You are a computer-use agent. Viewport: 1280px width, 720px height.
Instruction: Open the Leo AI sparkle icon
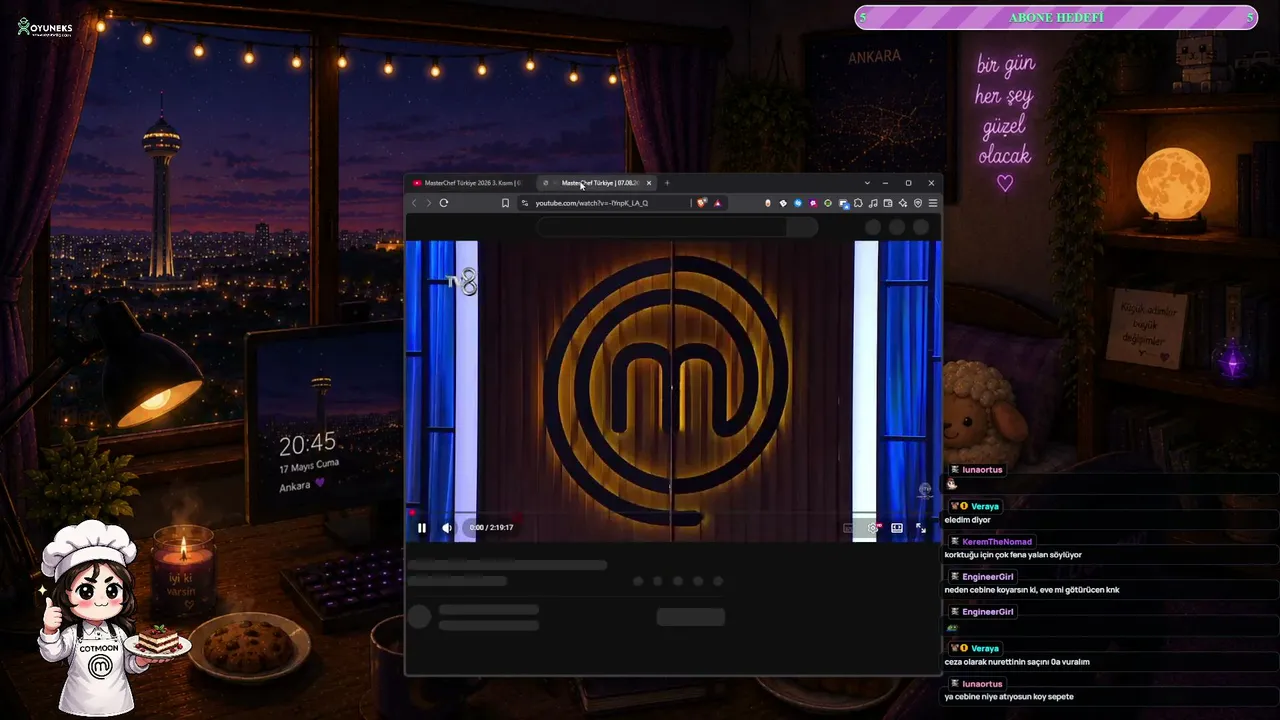(x=903, y=203)
